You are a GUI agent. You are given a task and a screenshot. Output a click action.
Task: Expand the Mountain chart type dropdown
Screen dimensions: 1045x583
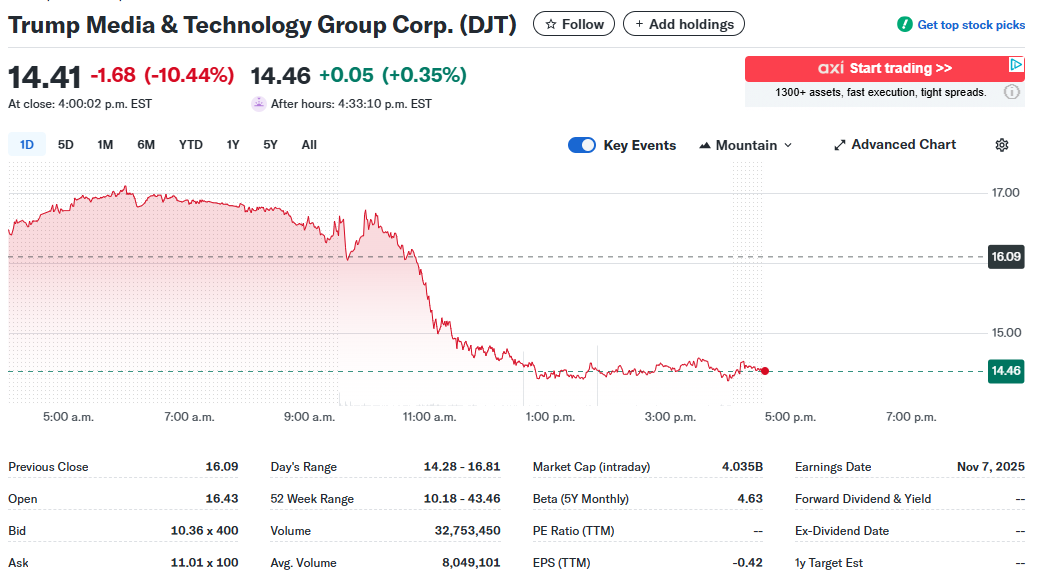(745, 145)
